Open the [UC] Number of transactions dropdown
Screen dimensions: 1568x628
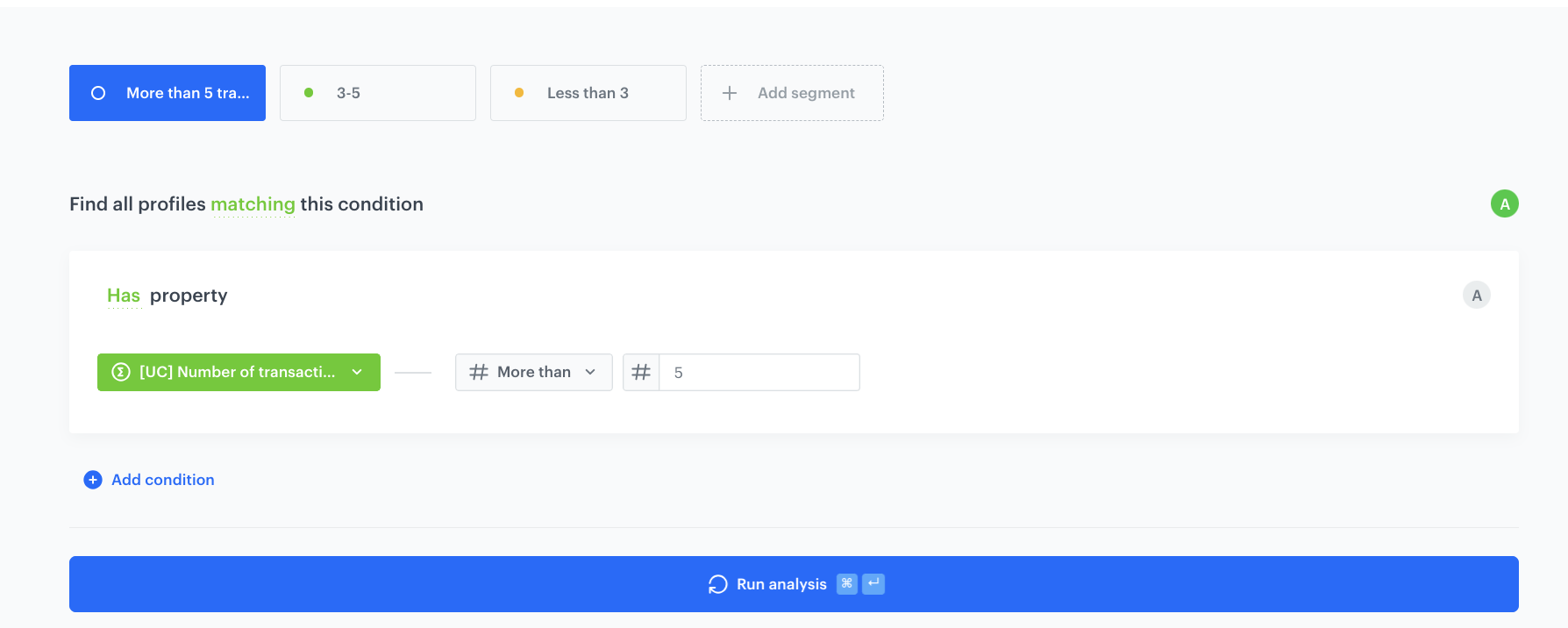(x=237, y=373)
